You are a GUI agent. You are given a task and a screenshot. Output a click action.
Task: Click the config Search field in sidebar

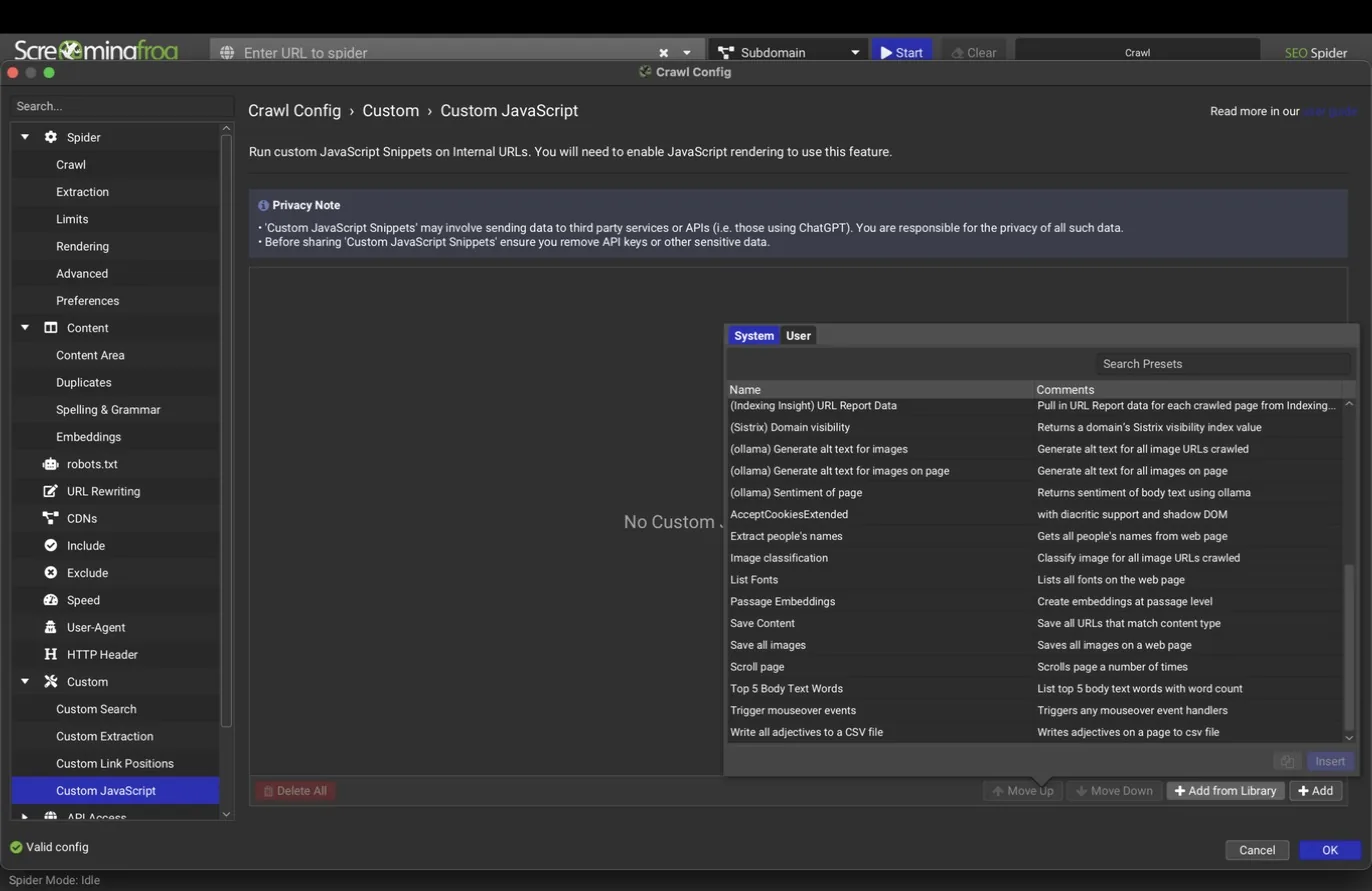122,106
